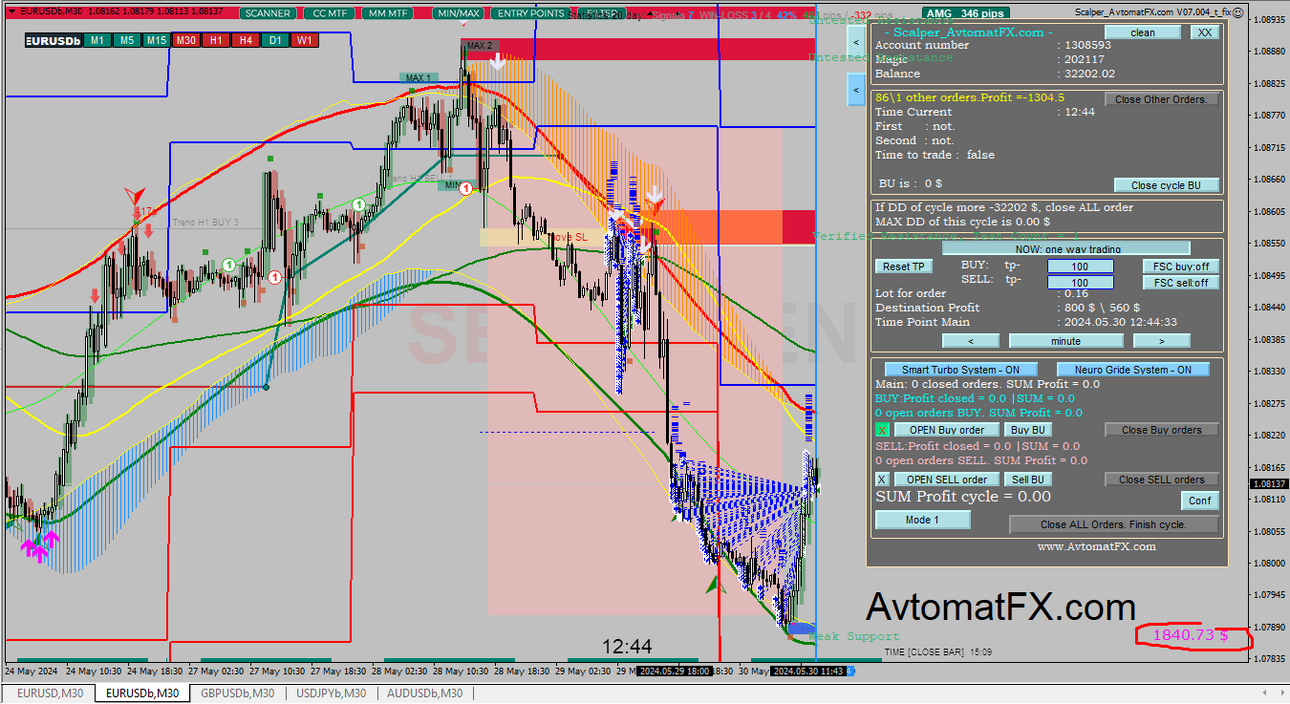This screenshot has height=704, width=1290.
Task: Click the current price label 1.08137
Action: 1268,484
